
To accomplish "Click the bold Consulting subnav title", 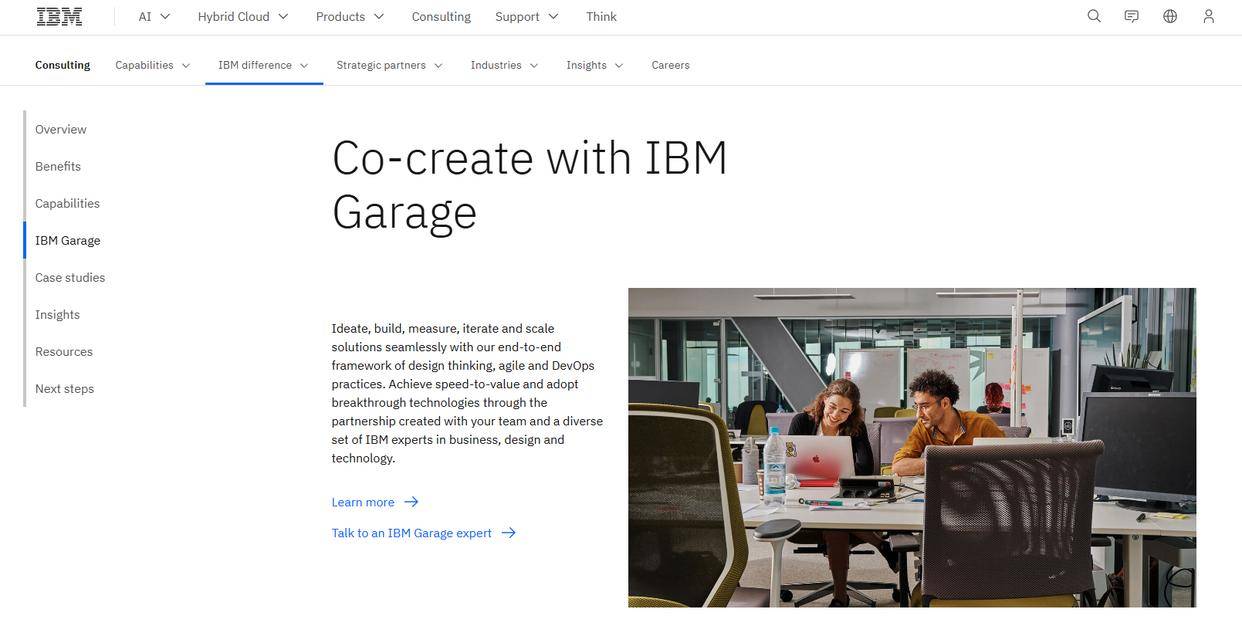I will click(62, 65).
